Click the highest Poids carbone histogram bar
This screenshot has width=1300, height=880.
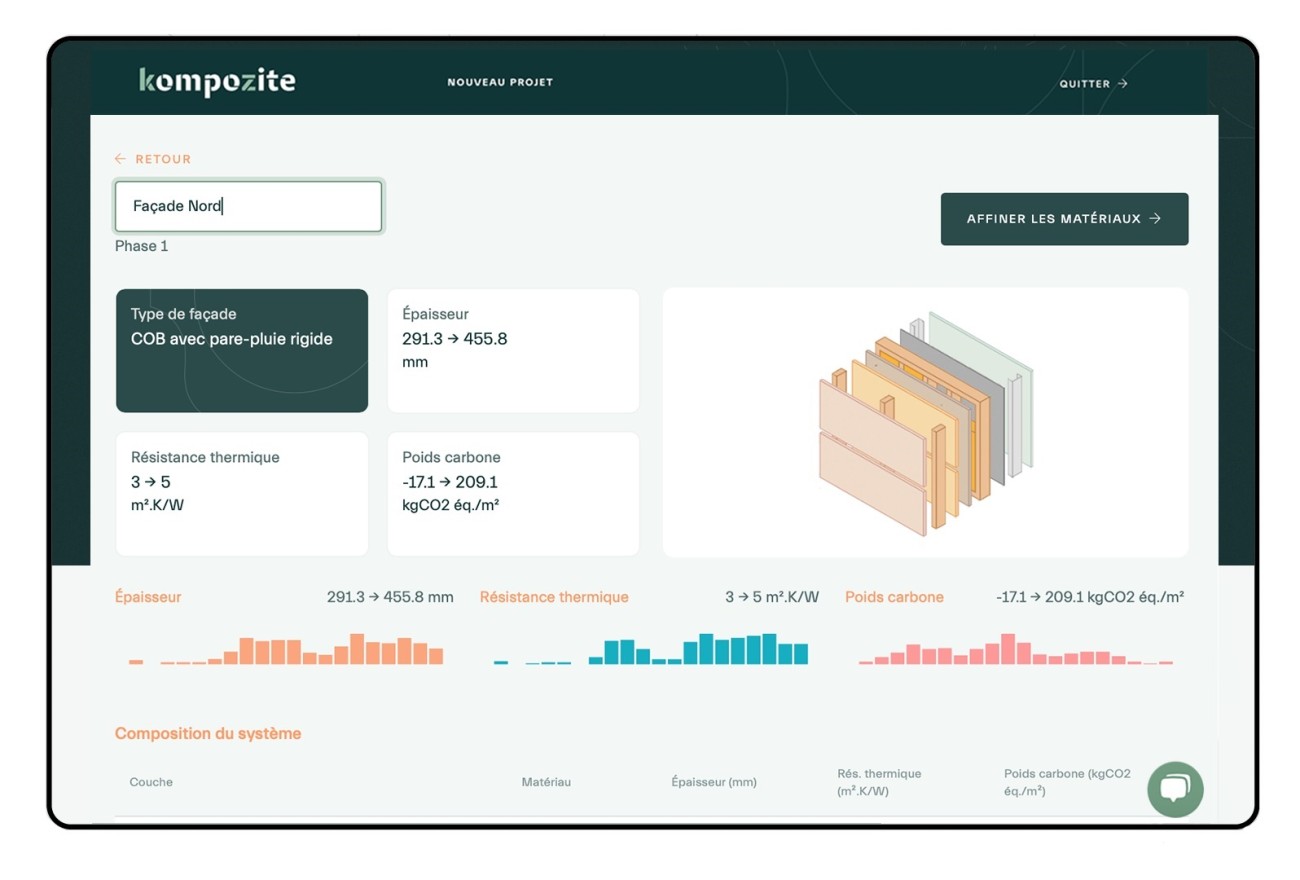(x=1008, y=648)
